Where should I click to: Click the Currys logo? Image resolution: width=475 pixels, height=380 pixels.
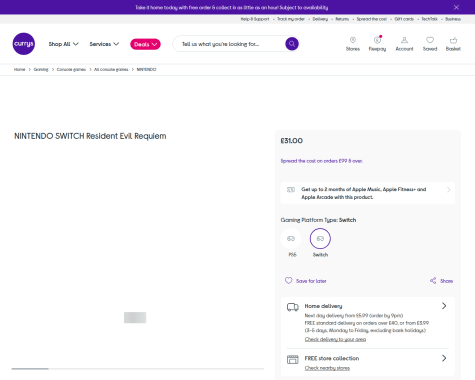pos(24,44)
